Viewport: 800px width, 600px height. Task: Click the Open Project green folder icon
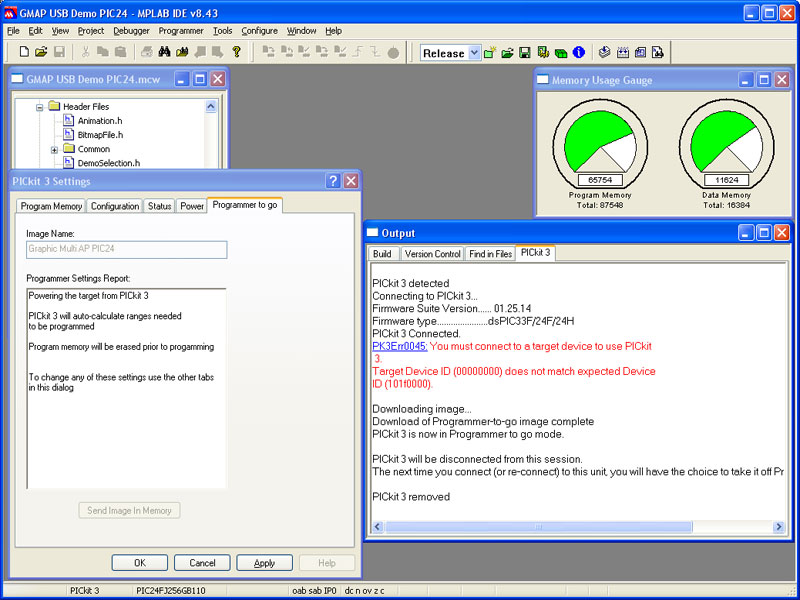coord(507,53)
